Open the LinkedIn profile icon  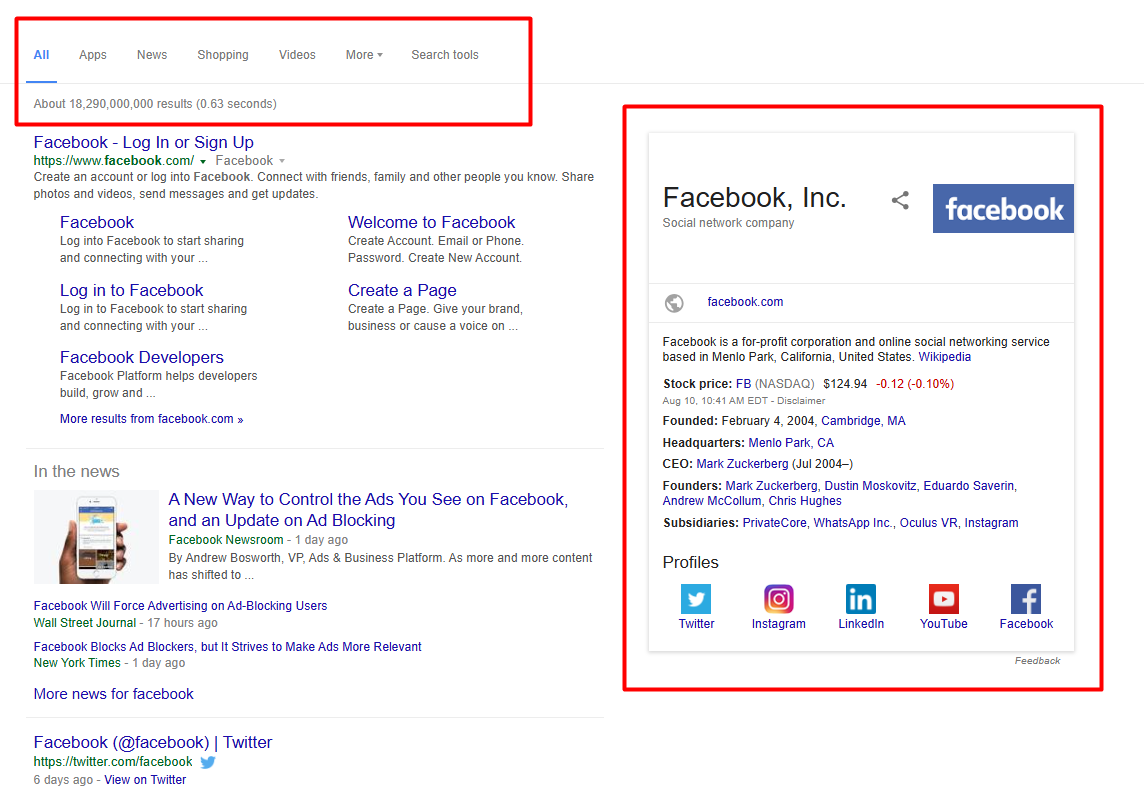pos(860,599)
